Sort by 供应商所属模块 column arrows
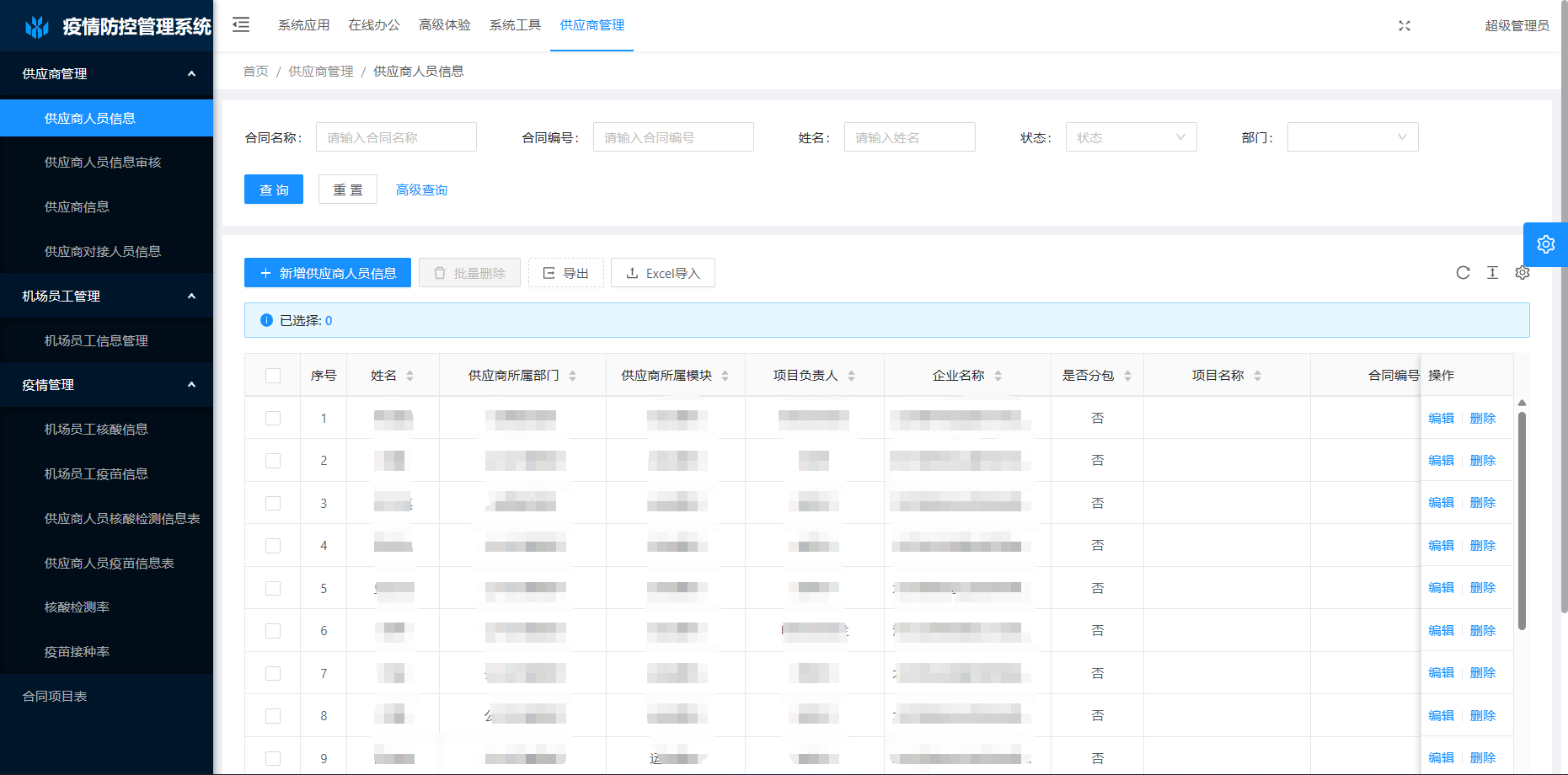 [725, 376]
